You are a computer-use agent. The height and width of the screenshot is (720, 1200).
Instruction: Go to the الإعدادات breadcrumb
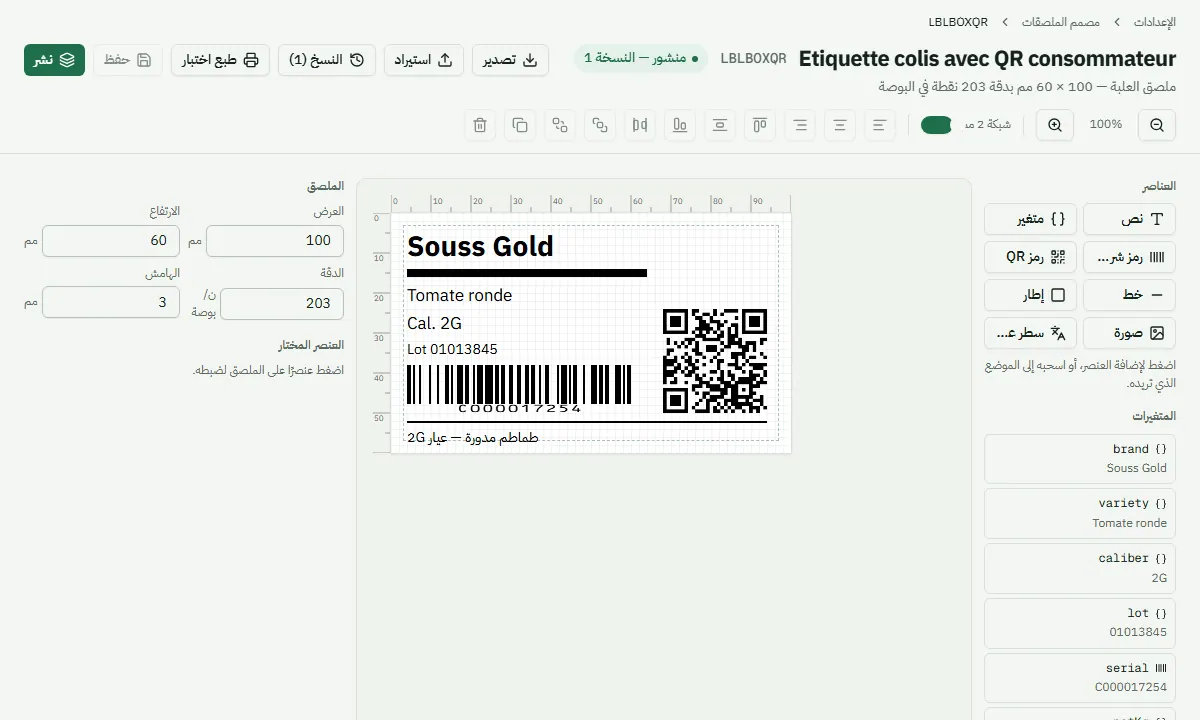pos(1155,21)
